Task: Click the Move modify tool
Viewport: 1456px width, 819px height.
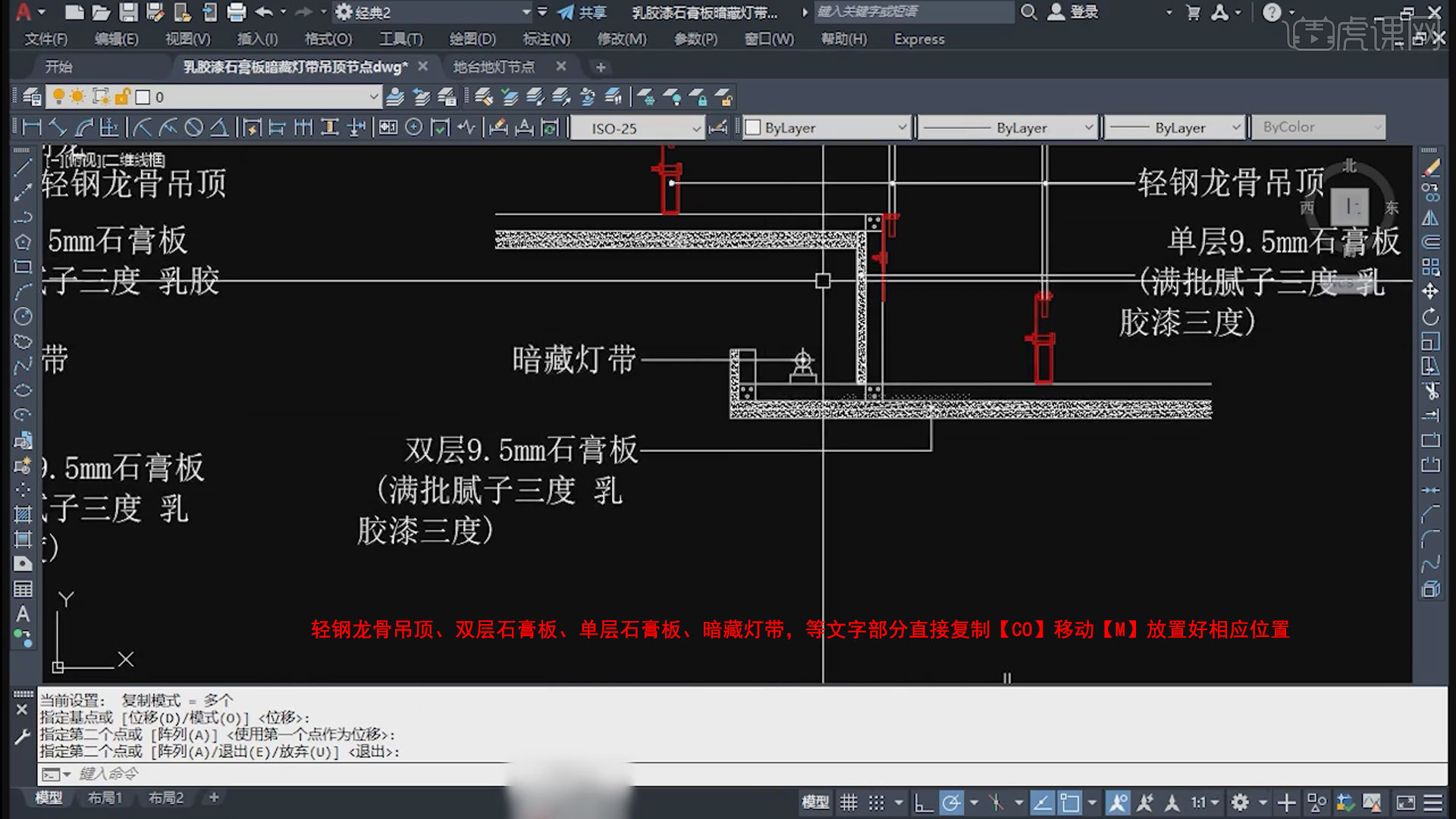Action: tap(1431, 291)
